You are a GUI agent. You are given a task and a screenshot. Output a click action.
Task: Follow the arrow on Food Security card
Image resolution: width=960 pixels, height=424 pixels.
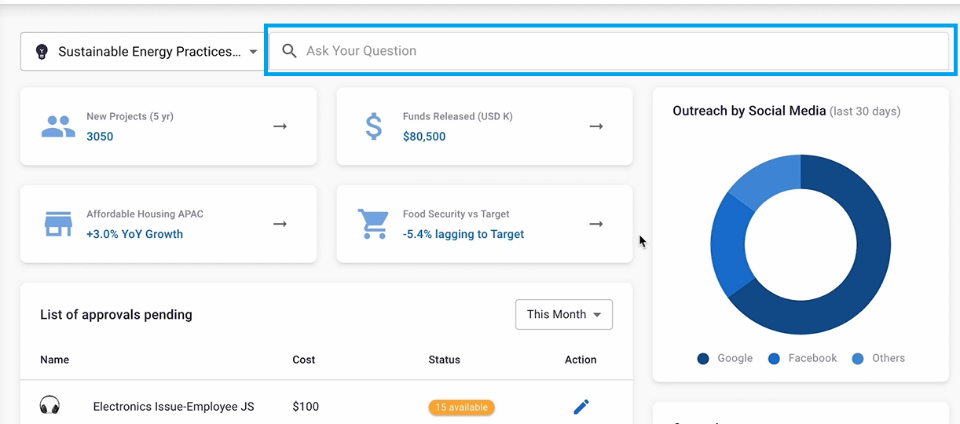click(x=596, y=224)
